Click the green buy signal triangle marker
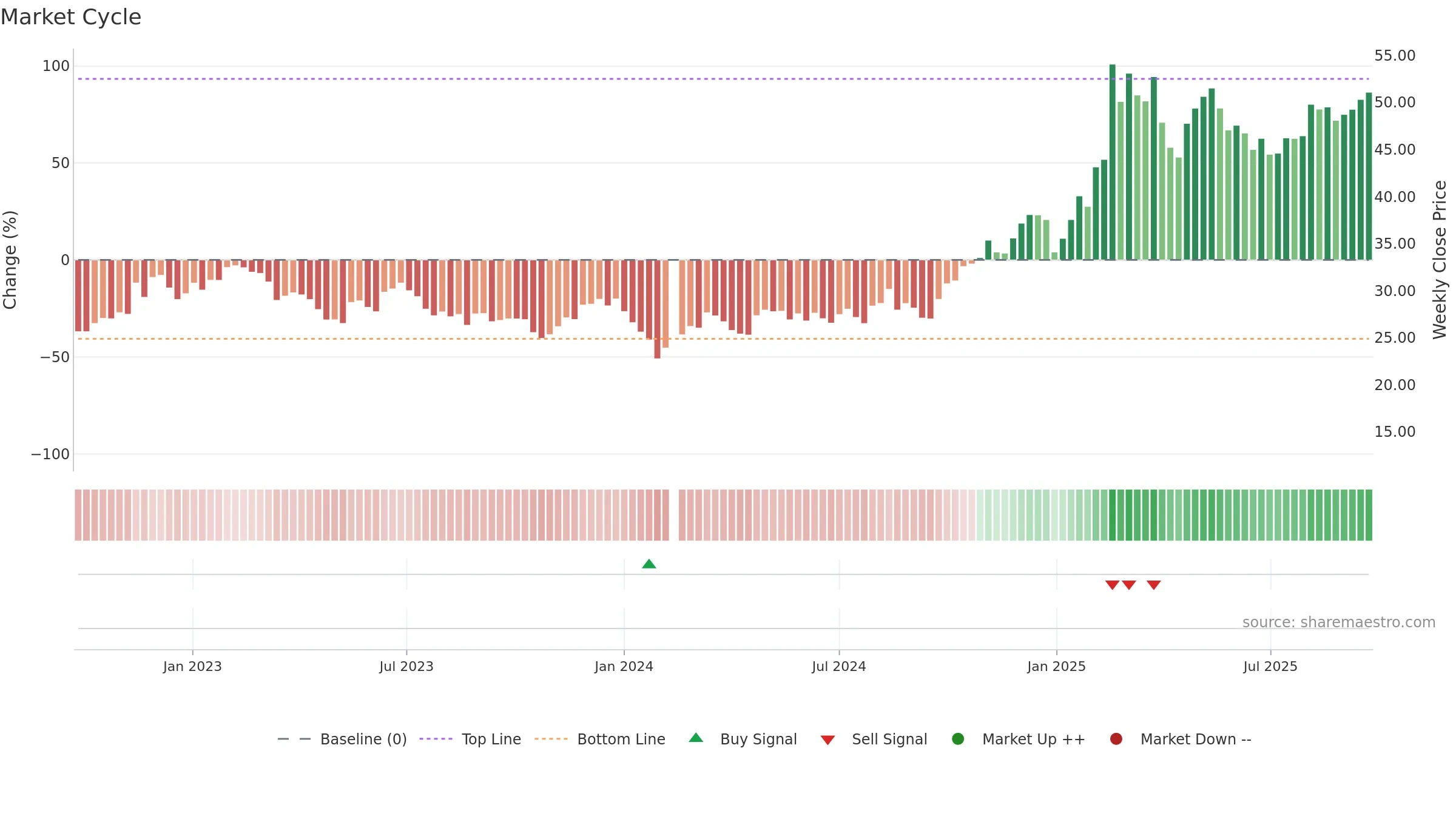The height and width of the screenshot is (819, 1456). point(649,564)
